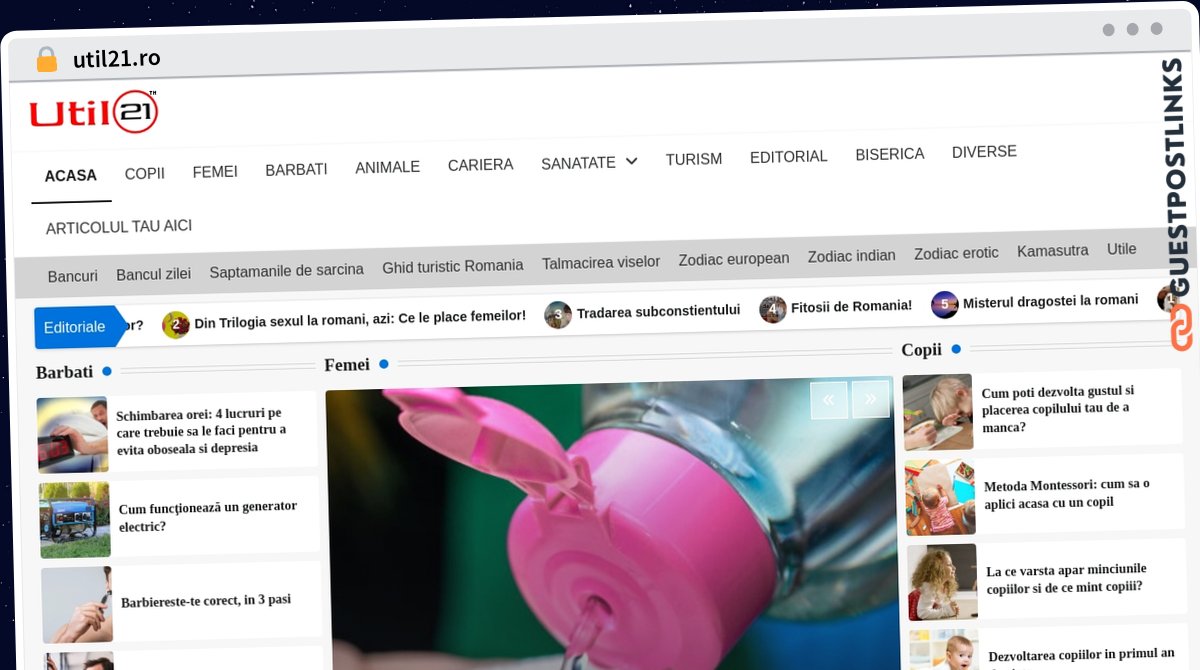Open 'Misterul dragostei la romani' editorial
The width and height of the screenshot is (1200, 670).
(x=1051, y=300)
